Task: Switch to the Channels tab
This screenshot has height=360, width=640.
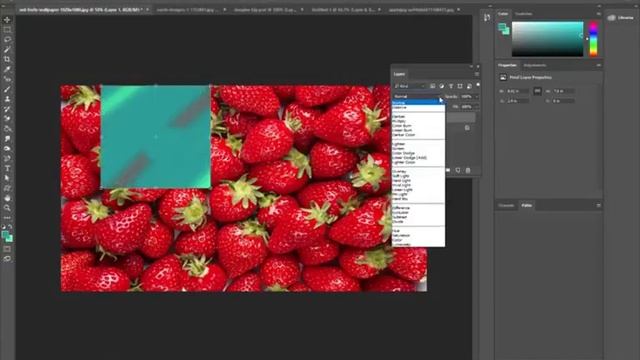Action: click(506, 205)
